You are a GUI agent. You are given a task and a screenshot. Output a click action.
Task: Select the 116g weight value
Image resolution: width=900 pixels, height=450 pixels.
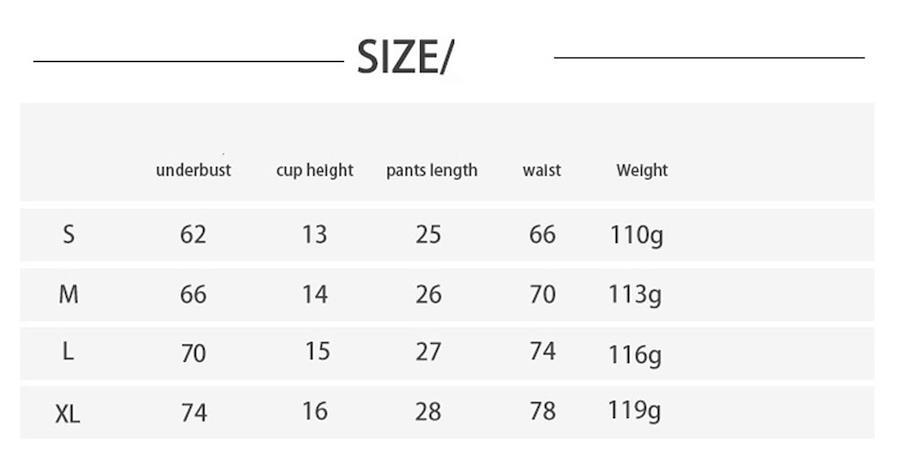click(635, 355)
